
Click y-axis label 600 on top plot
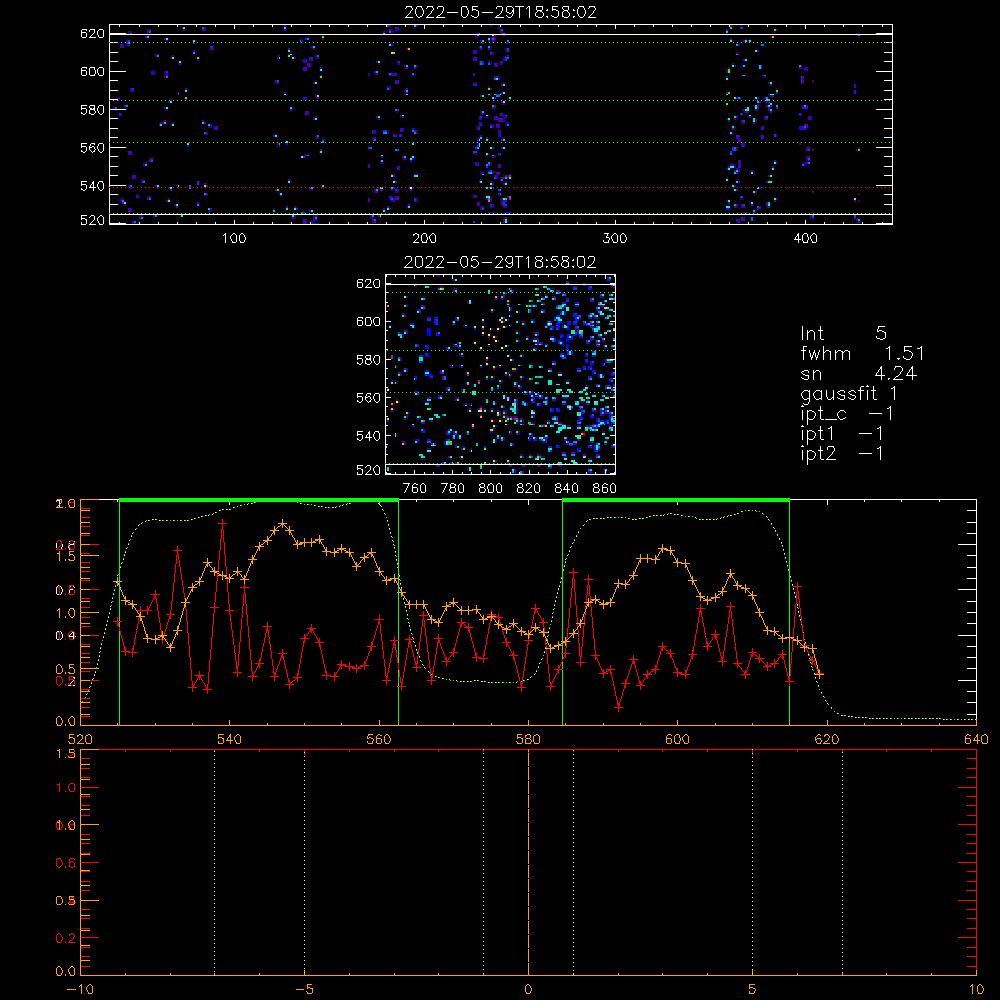[92, 71]
